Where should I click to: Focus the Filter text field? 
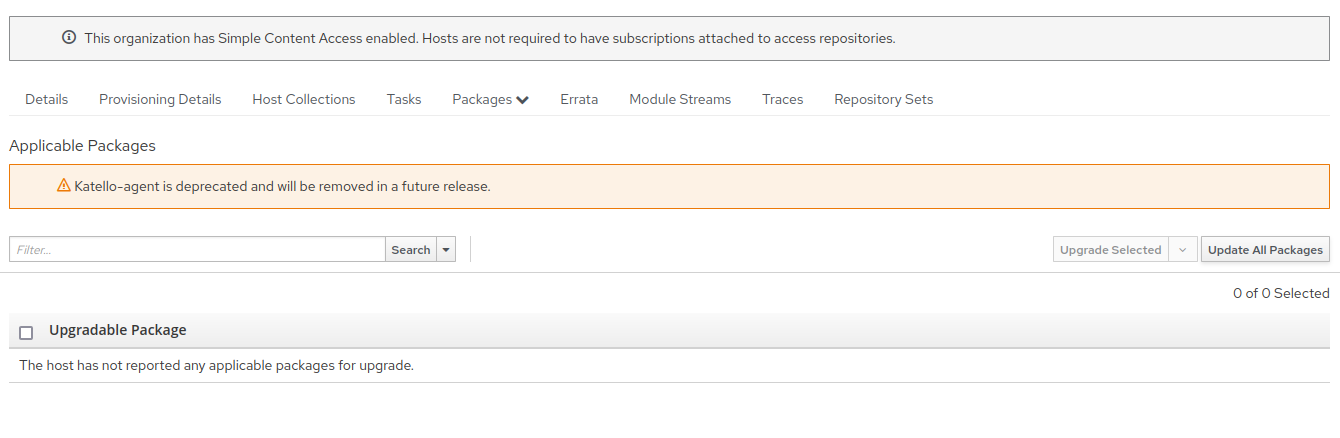pos(197,250)
